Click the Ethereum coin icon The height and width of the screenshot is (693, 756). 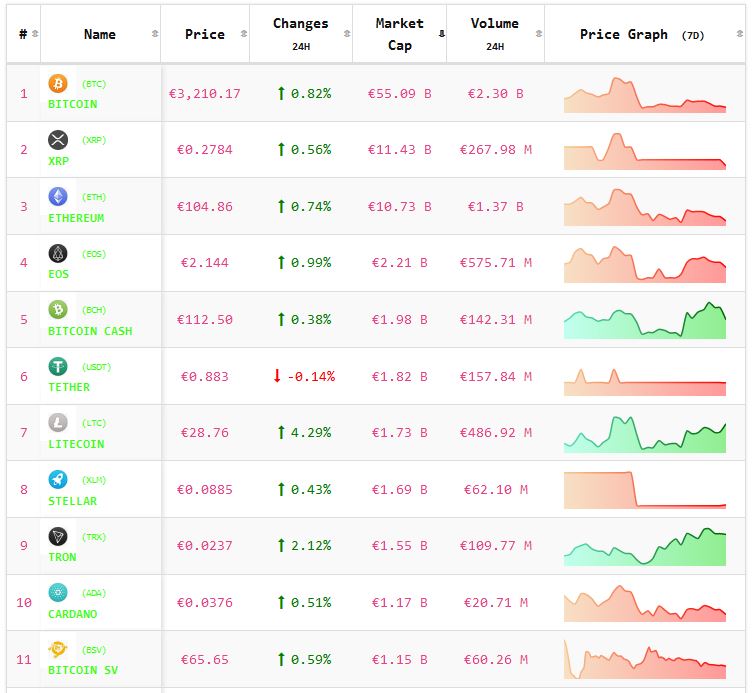(x=57, y=196)
